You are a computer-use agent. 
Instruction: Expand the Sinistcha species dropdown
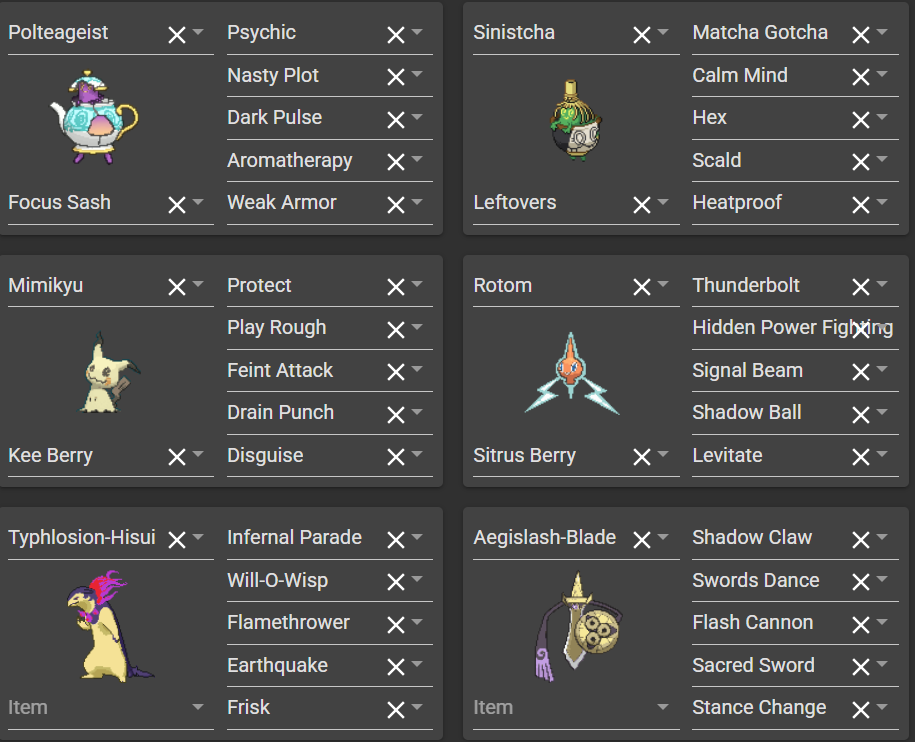pyautogui.click(x=663, y=32)
